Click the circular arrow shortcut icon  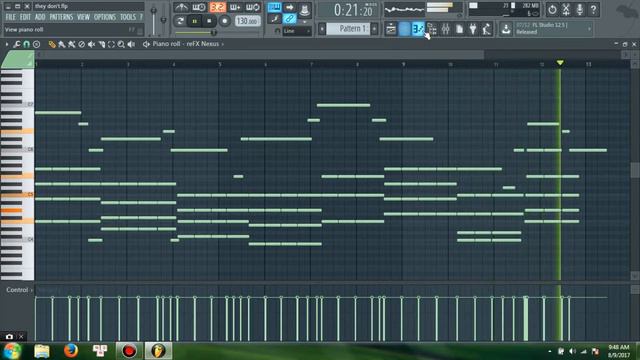(x=552, y=9)
